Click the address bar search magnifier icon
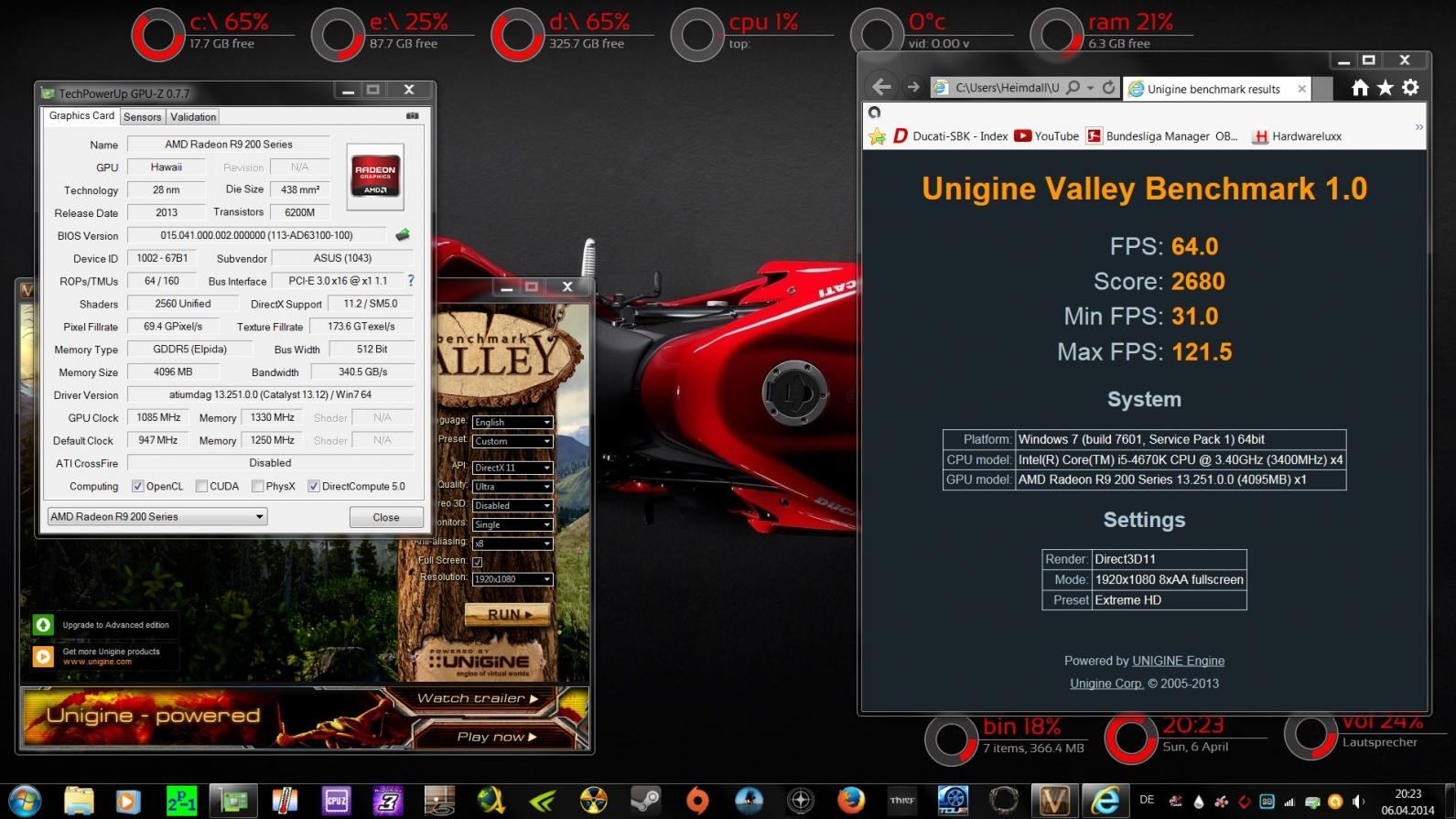This screenshot has width=1456, height=819. pyautogui.click(x=1073, y=88)
